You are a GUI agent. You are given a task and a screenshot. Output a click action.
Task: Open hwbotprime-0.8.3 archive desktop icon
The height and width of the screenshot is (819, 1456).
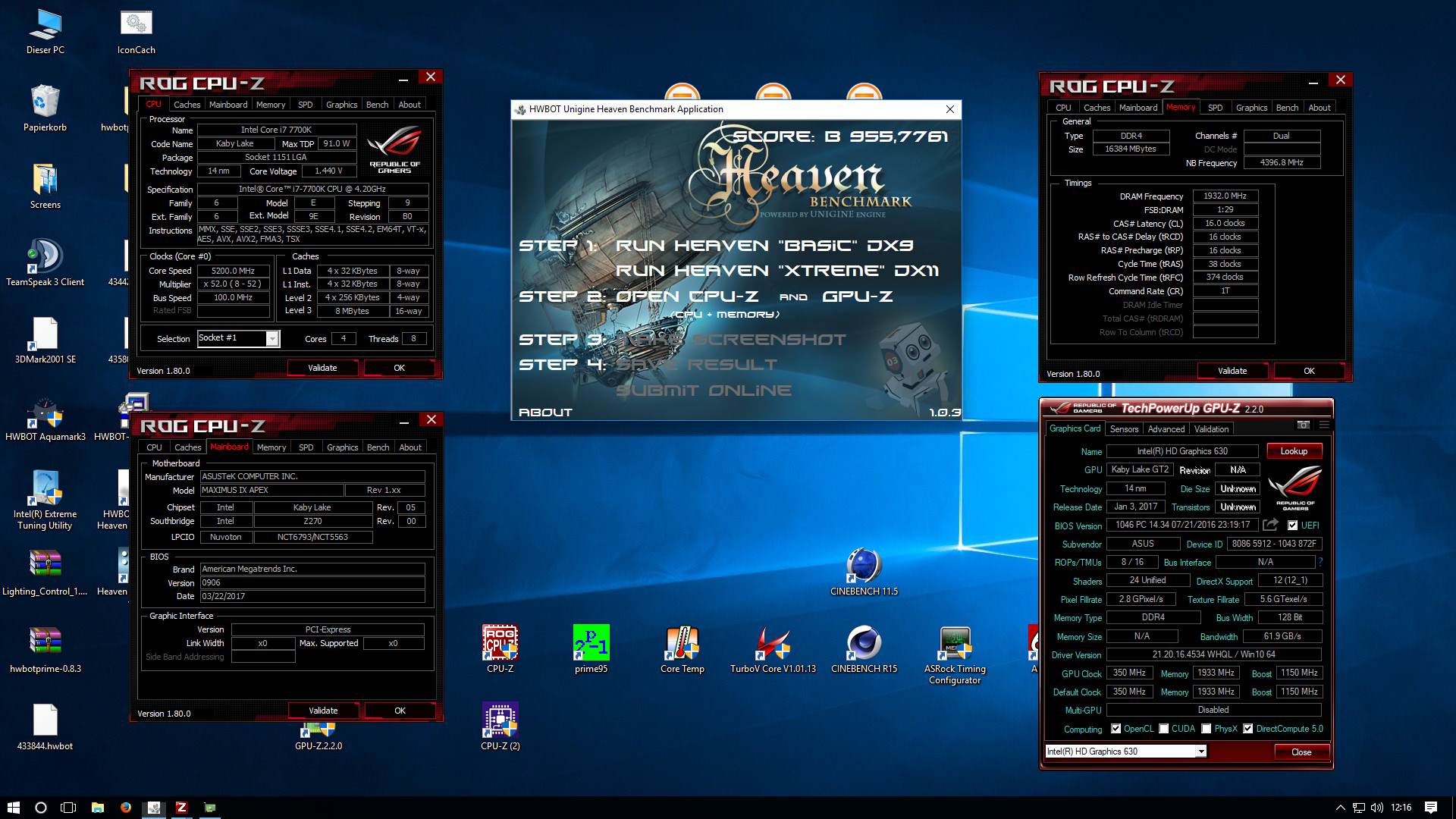click(x=45, y=650)
